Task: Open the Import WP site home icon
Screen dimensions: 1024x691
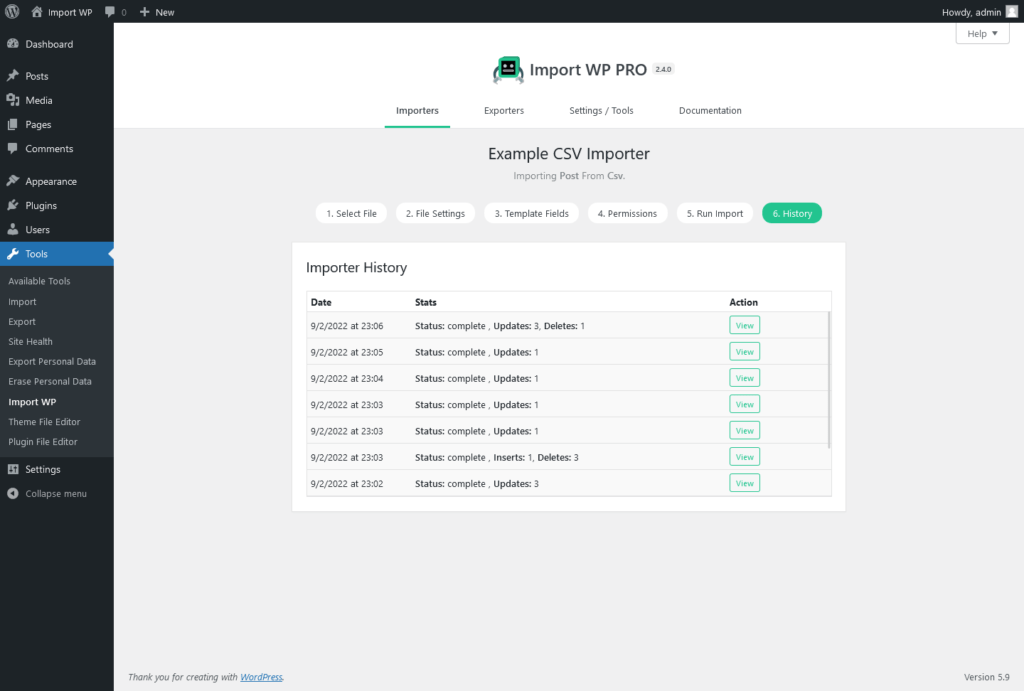Action: point(37,12)
